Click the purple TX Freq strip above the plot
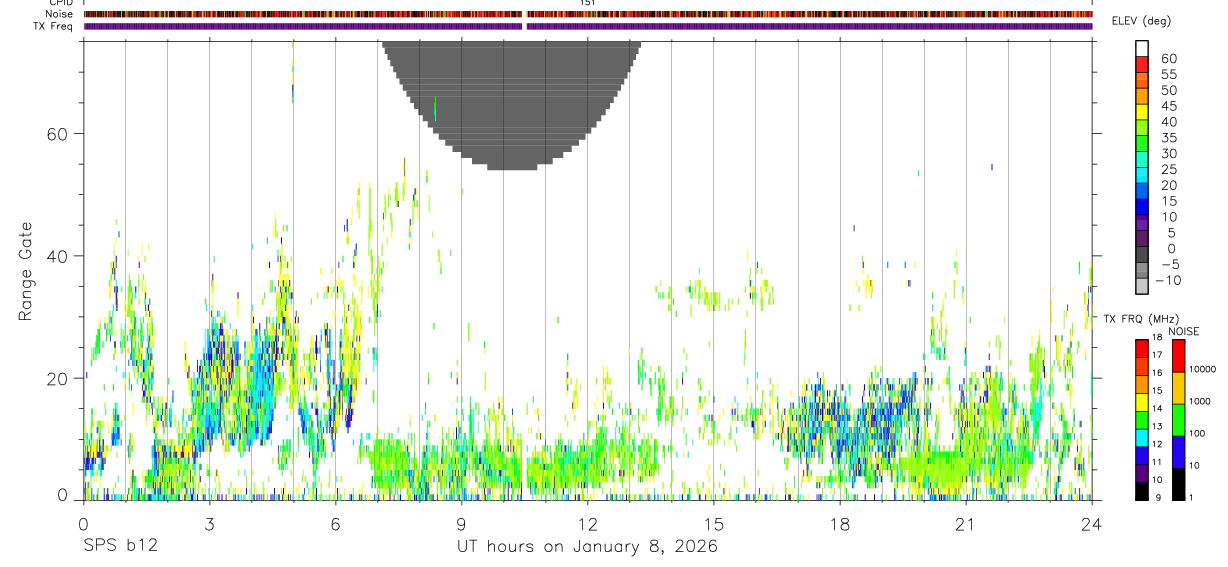The image size is (1228, 567). click(588, 26)
